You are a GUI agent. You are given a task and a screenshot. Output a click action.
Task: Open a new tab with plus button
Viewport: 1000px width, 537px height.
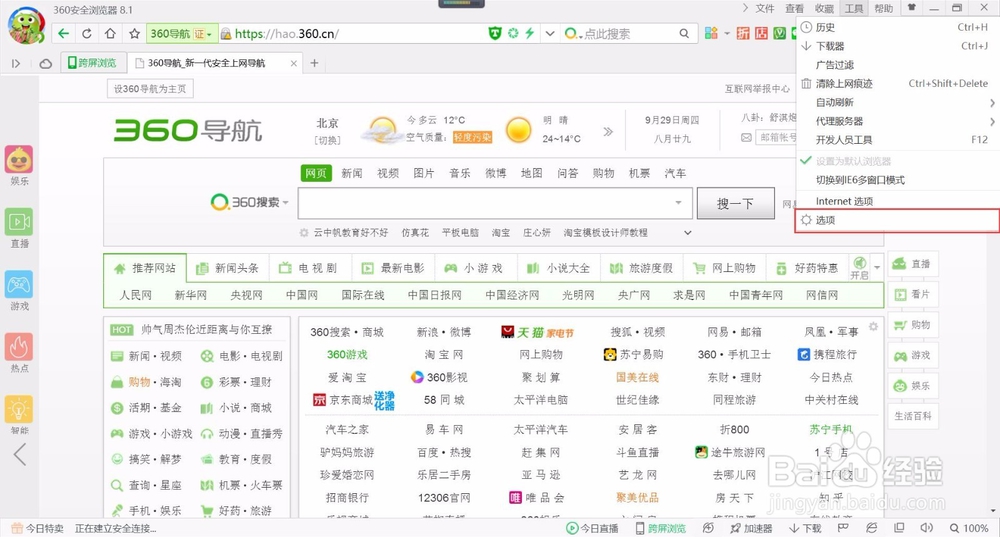tap(314, 63)
